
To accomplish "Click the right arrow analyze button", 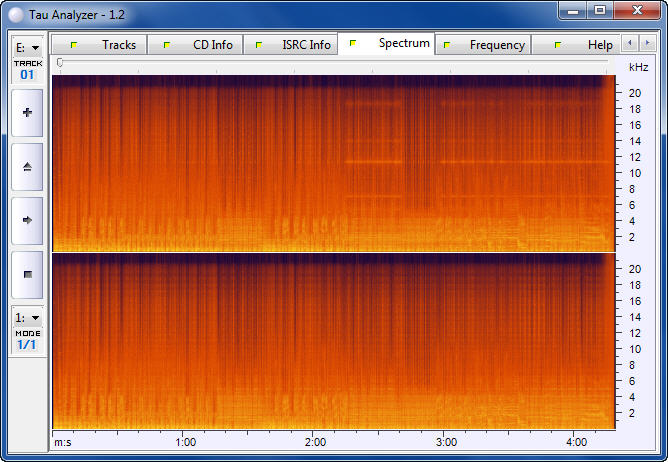I will tap(27, 220).
